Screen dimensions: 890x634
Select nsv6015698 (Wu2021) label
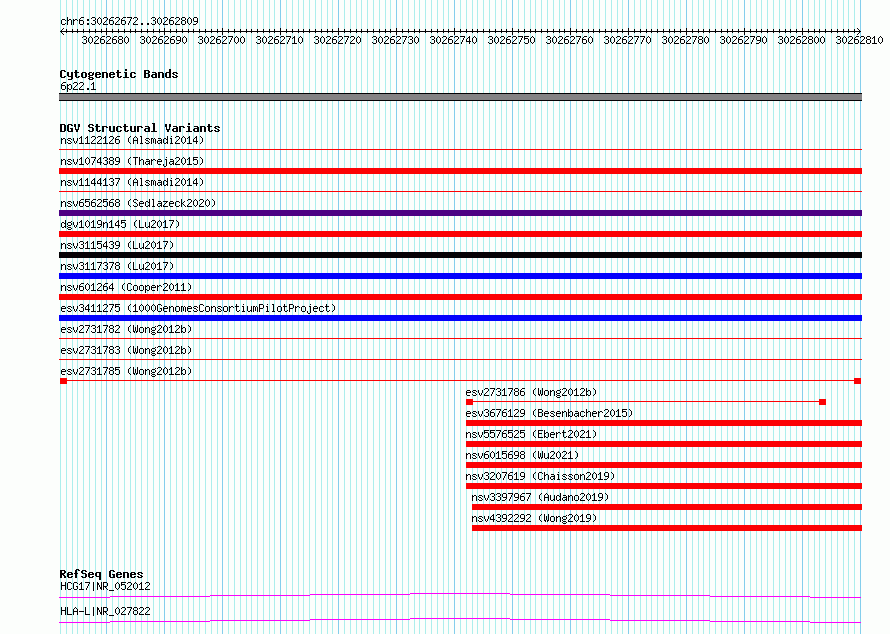click(522, 455)
